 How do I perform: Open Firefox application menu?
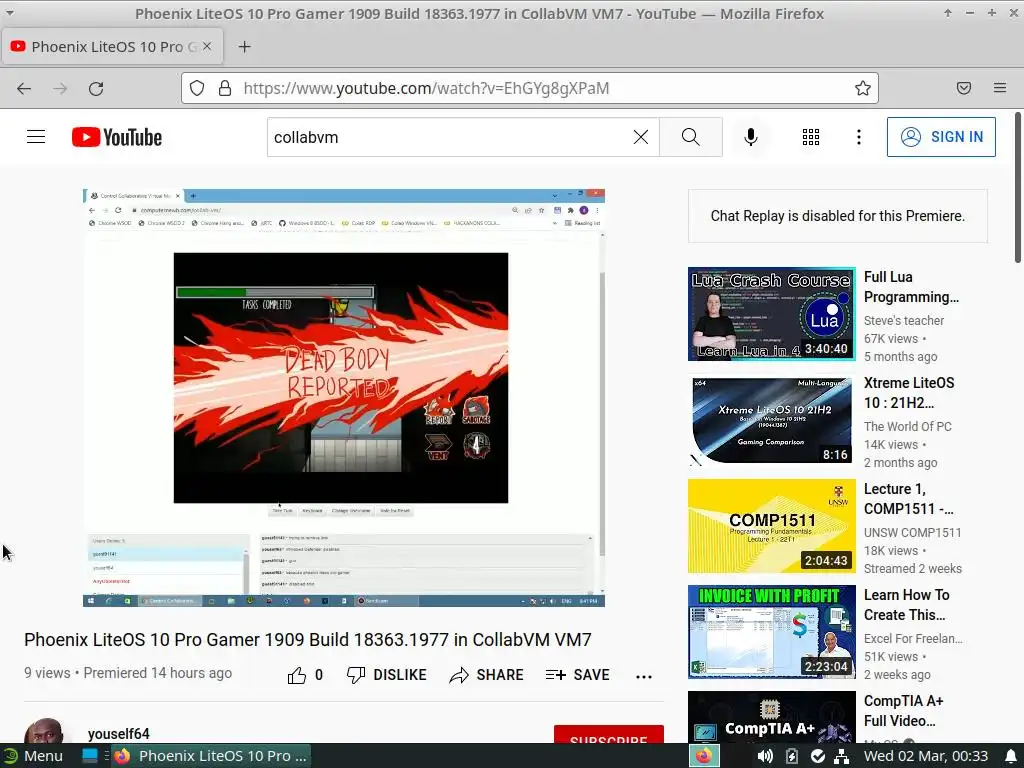coord(1000,88)
